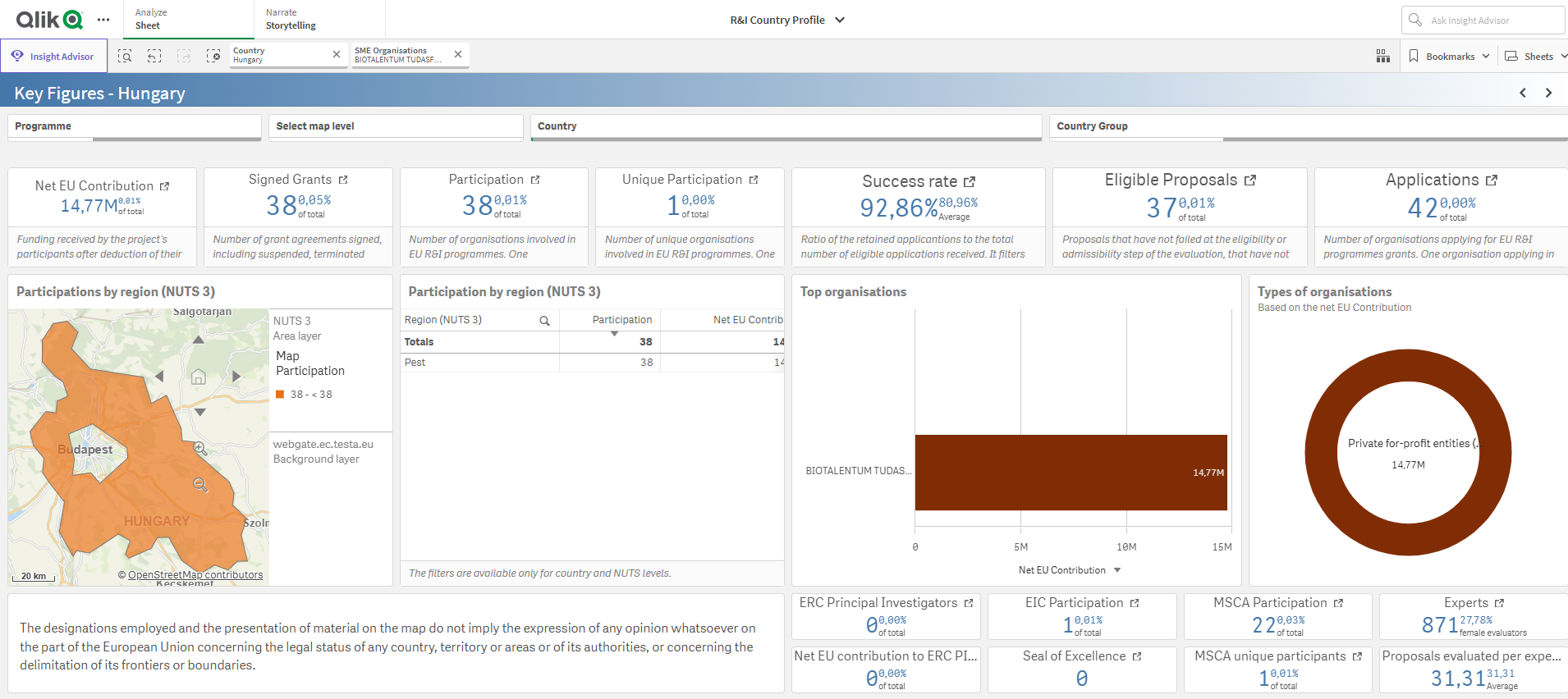Viewport: 1568px width, 699px height.
Task: Click the orange 38 legend swatch
Action: pos(280,395)
